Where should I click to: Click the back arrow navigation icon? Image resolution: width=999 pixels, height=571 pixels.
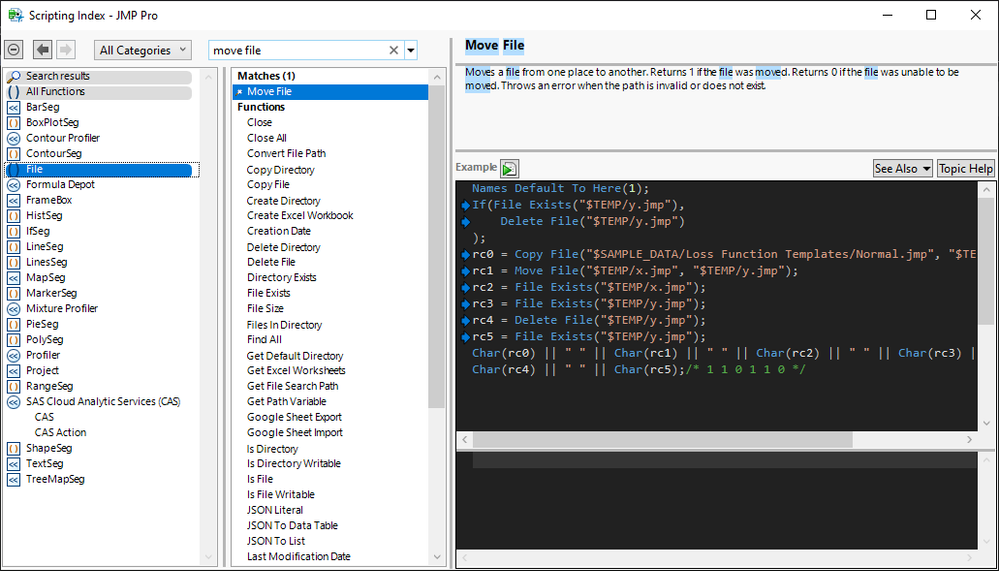click(x=42, y=50)
